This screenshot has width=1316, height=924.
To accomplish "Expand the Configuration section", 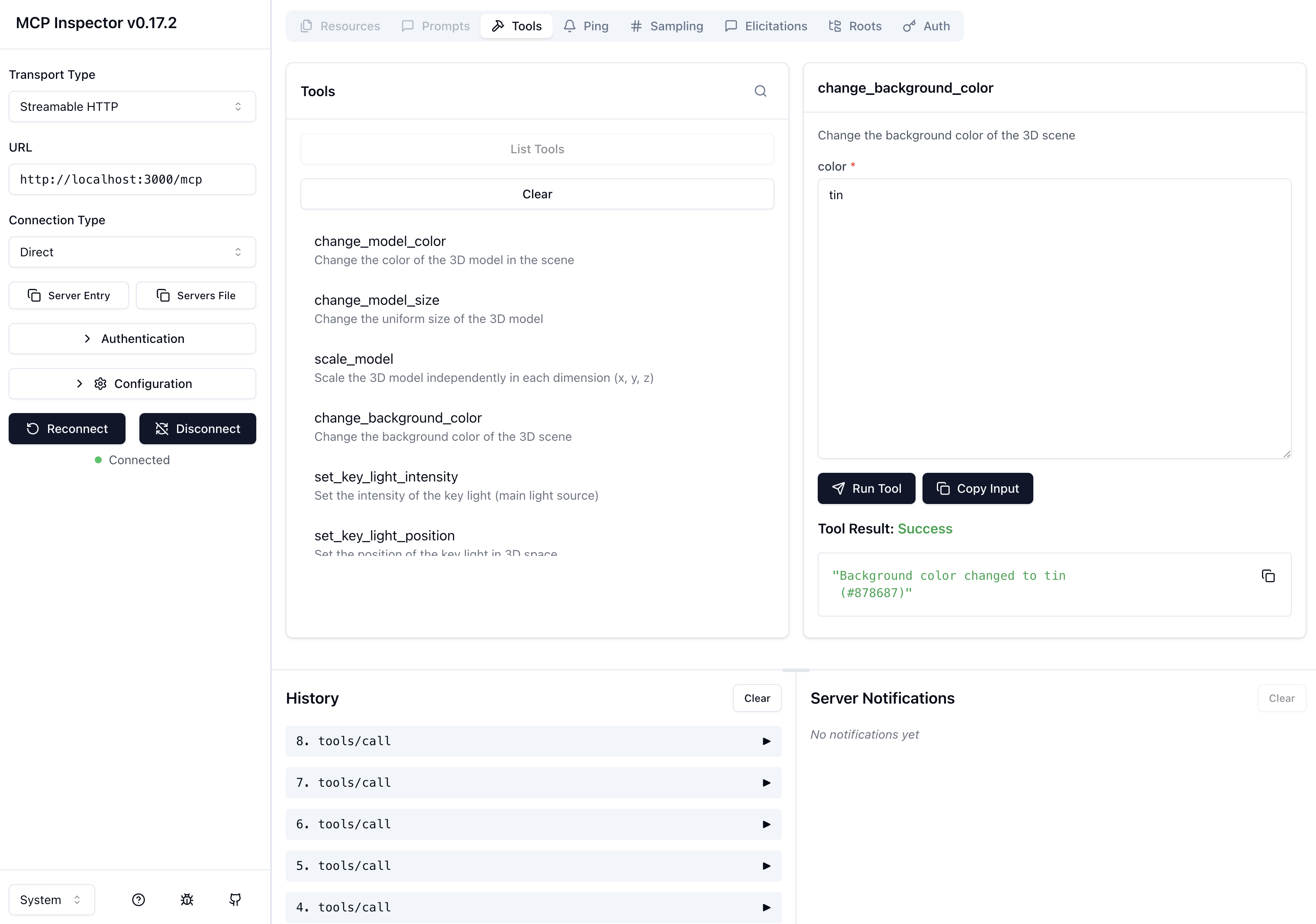I will 132,384.
